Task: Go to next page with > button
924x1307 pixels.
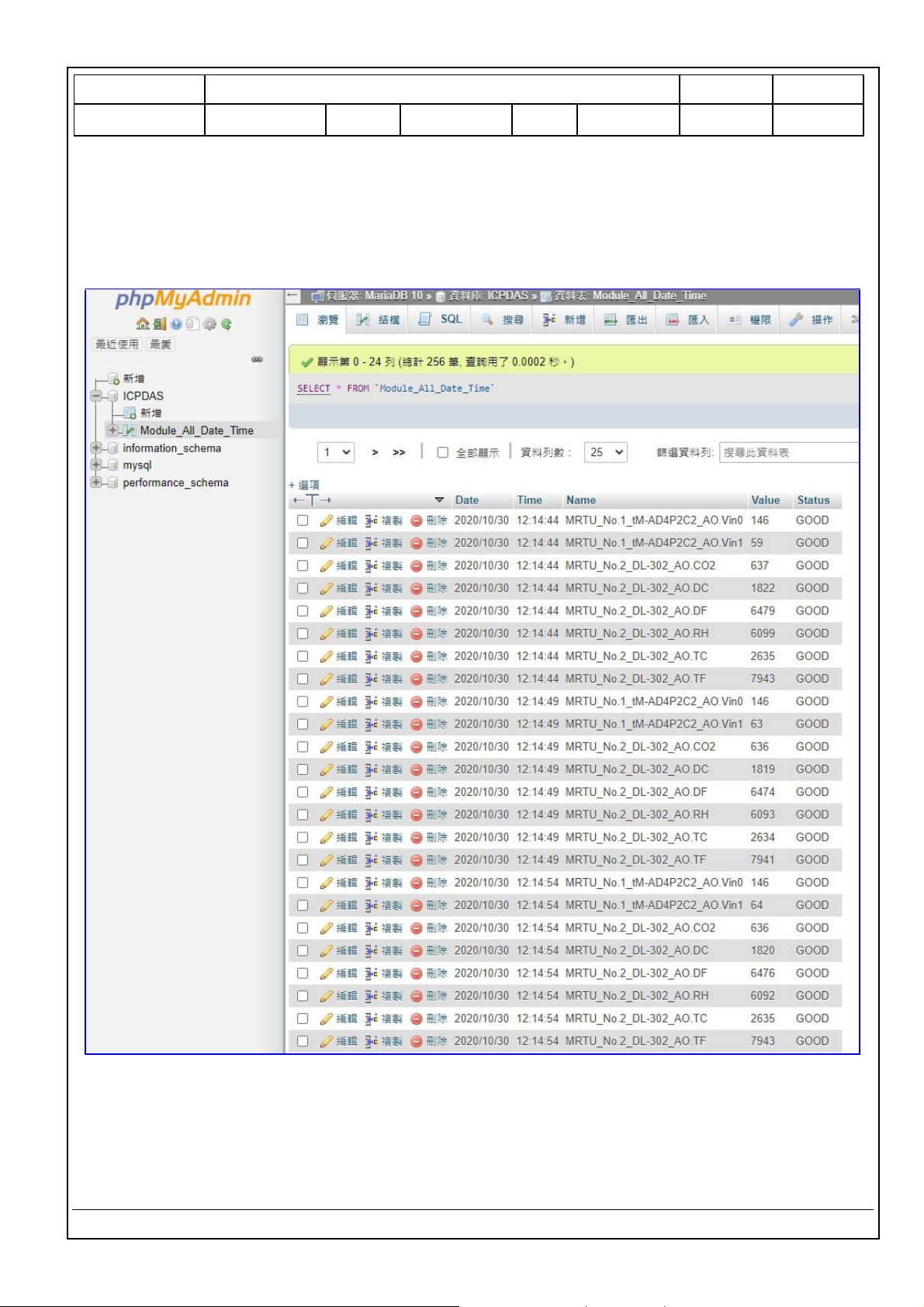Action: click(x=375, y=453)
